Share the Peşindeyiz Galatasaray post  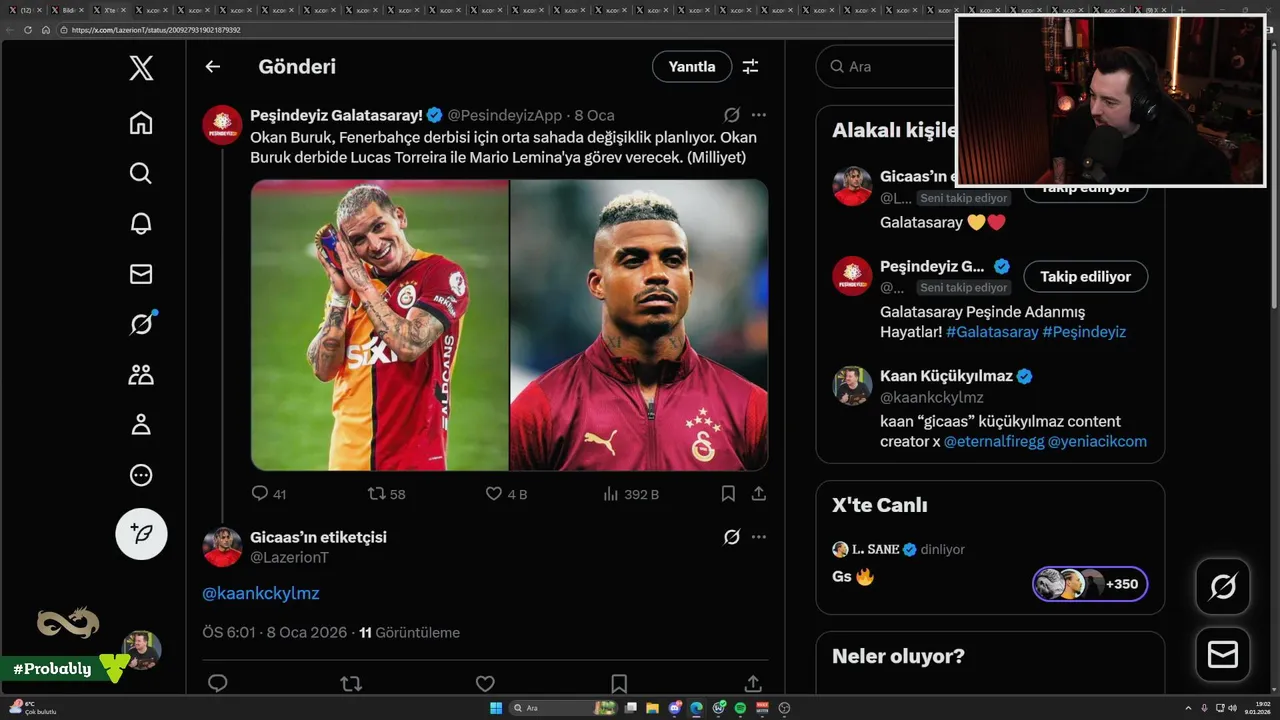tap(759, 494)
